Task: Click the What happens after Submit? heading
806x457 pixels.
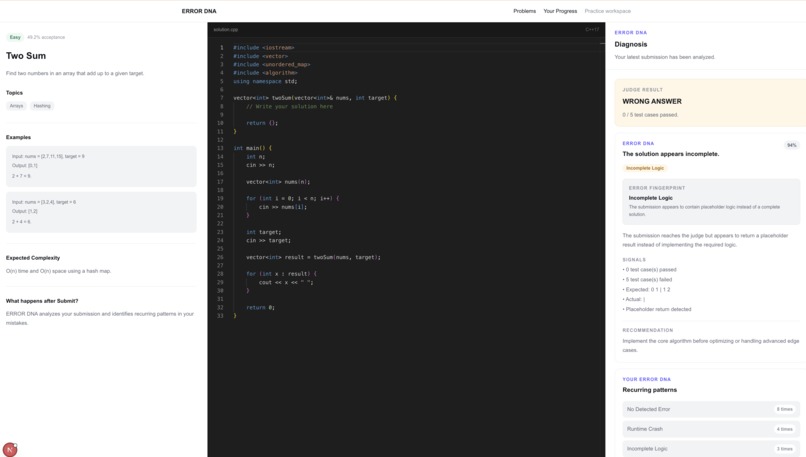Action: coord(42,301)
